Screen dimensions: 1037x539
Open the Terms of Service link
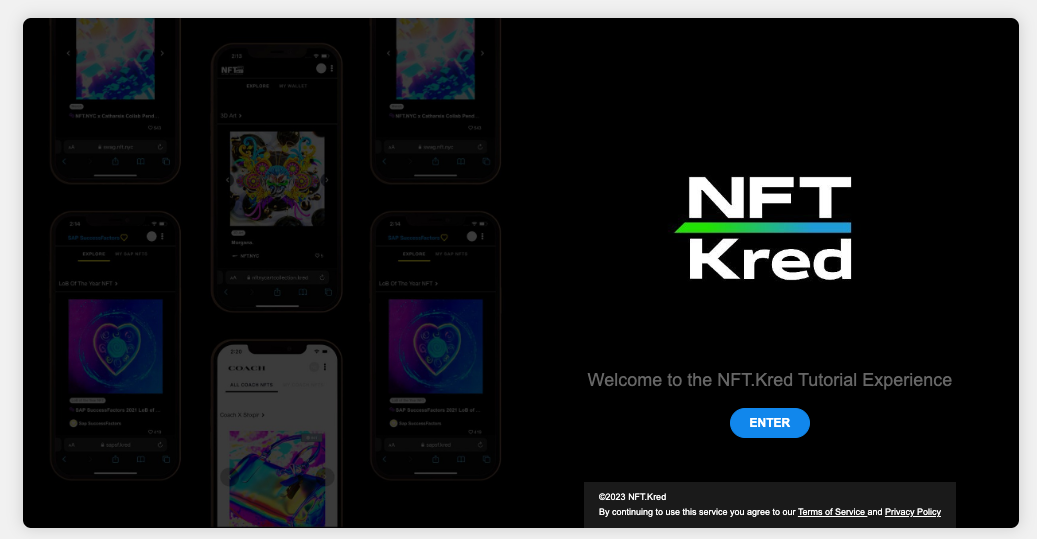831,512
